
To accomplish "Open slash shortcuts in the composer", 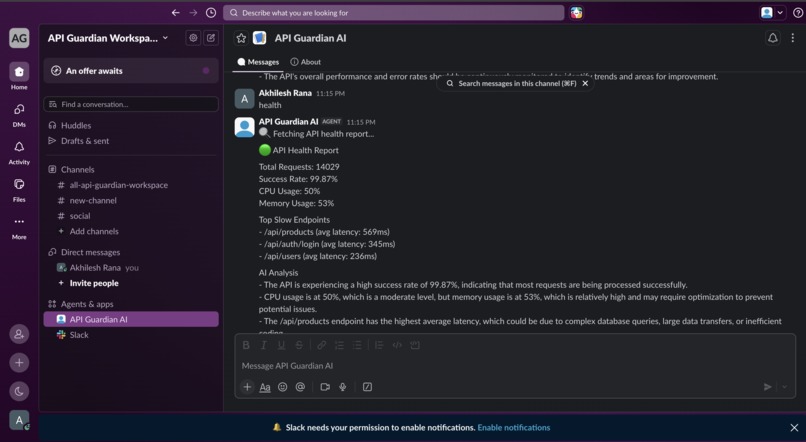I will coord(368,387).
